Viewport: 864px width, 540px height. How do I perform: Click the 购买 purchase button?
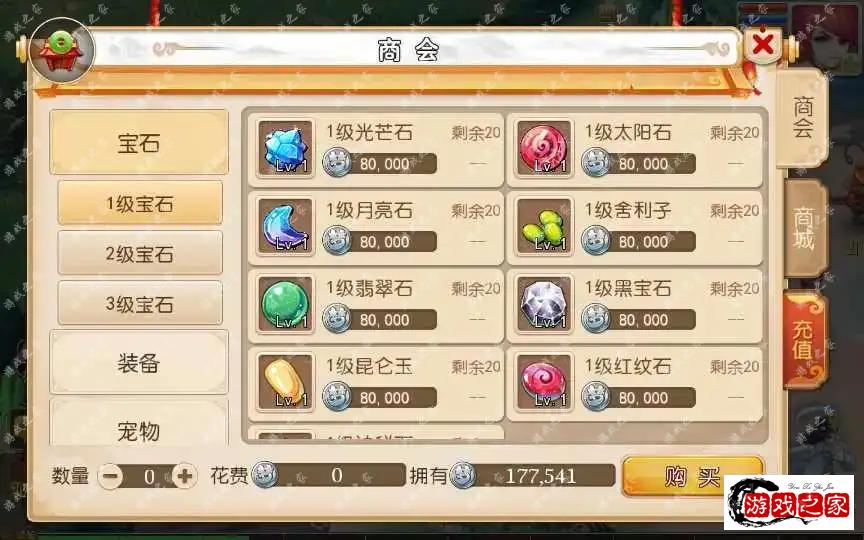point(692,476)
